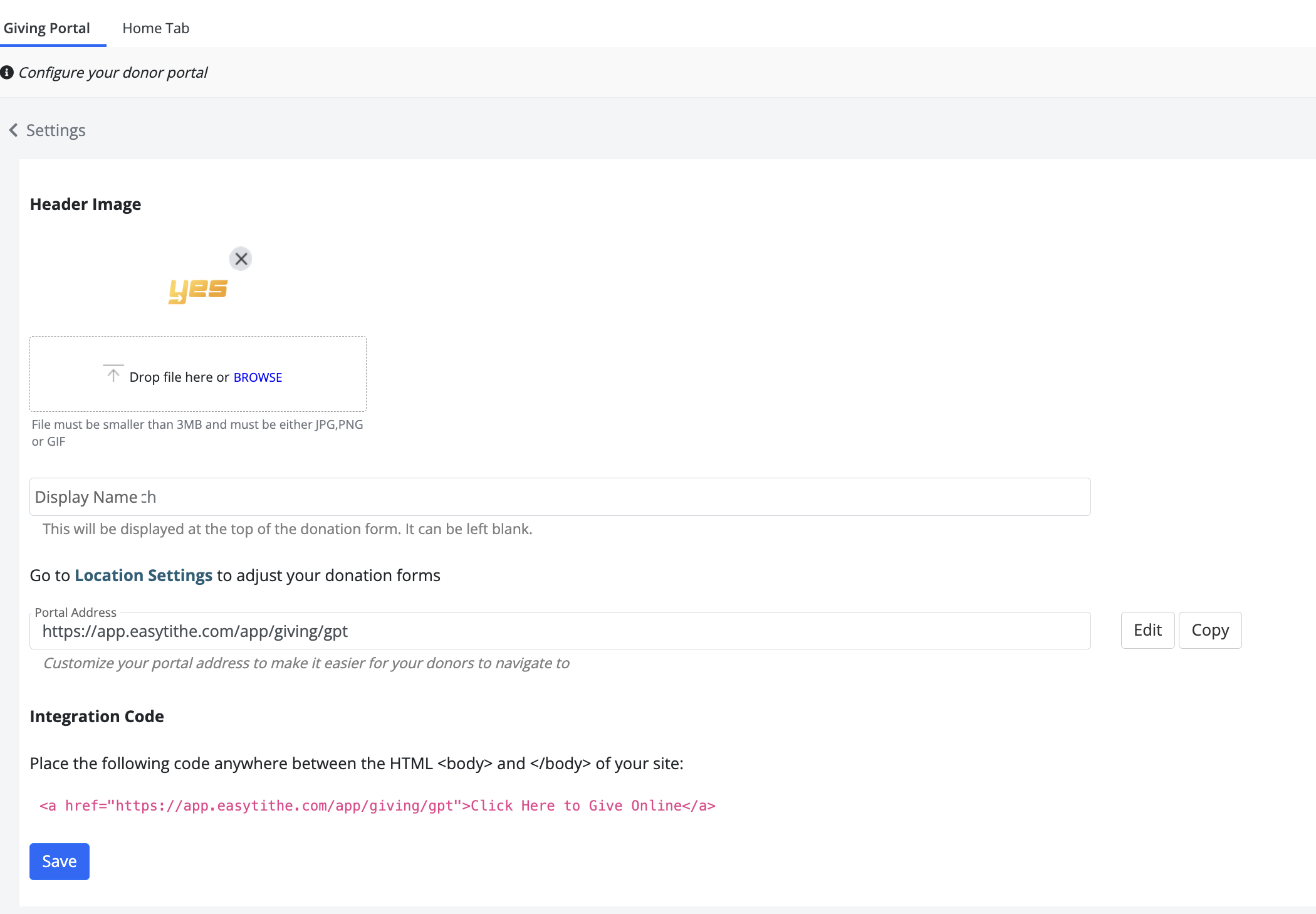Click the upload arrow icon in dropzone

pyautogui.click(x=113, y=374)
